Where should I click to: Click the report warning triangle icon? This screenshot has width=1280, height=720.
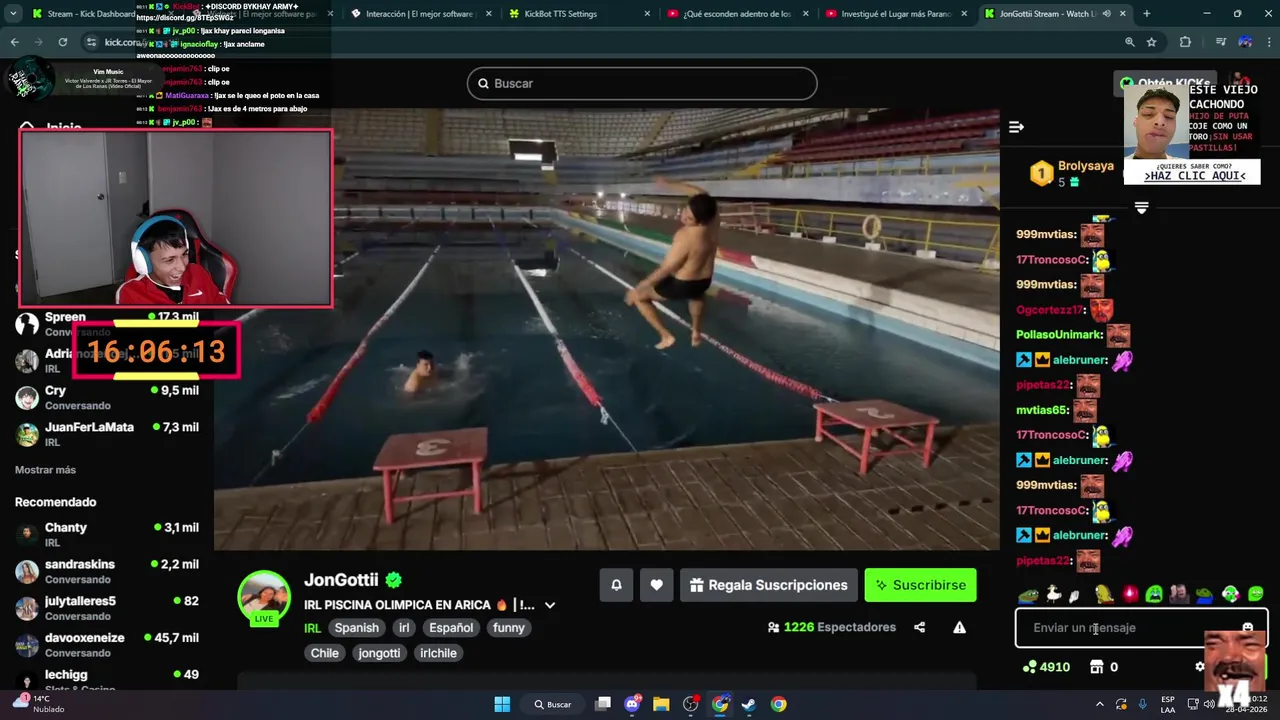tap(959, 628)
